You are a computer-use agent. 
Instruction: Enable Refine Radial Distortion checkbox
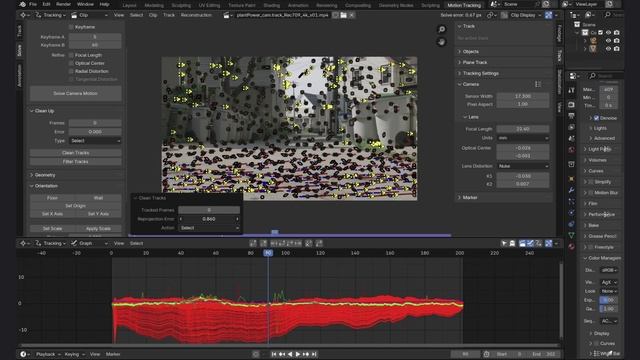(x=71, y=71)
